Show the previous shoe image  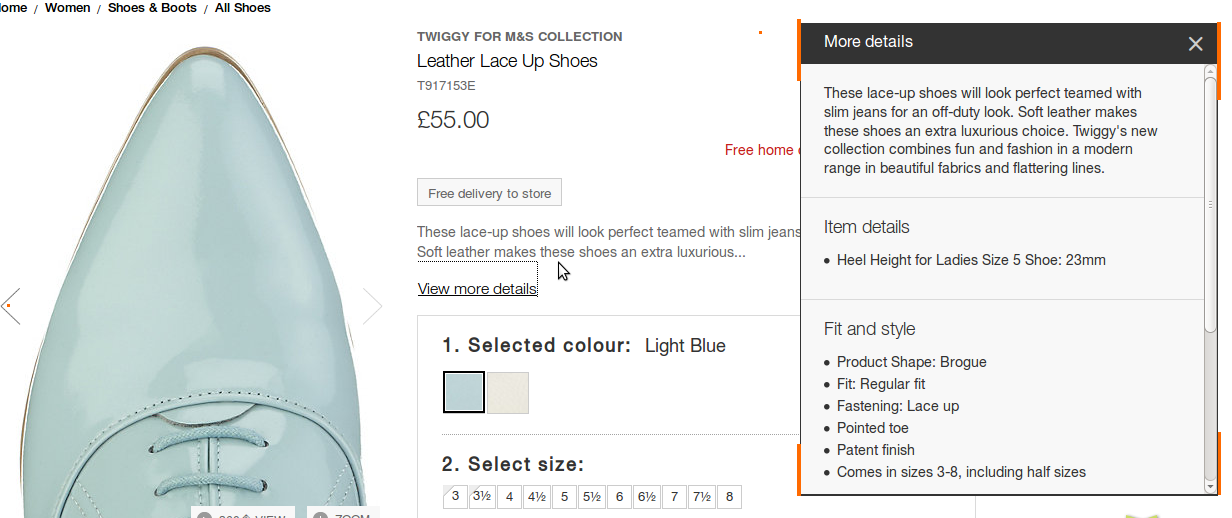pos(11,306)
